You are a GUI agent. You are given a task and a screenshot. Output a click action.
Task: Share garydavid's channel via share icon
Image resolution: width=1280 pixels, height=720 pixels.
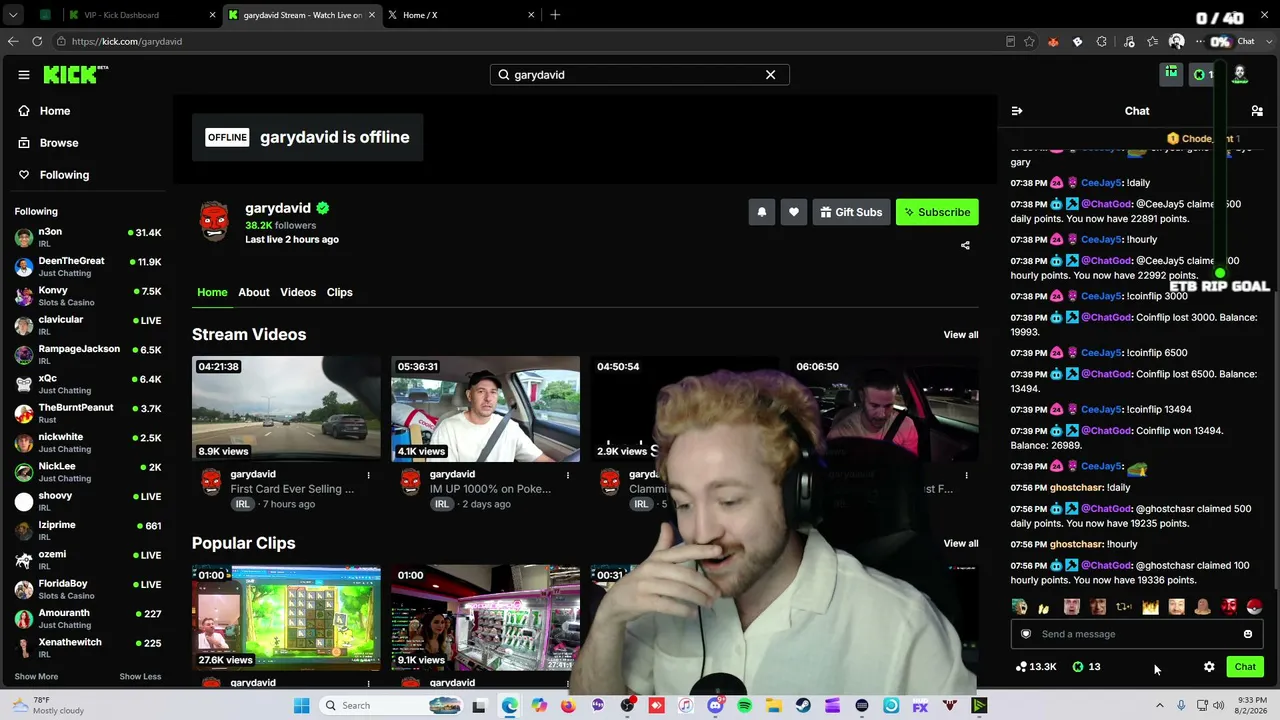click(x=965, y=245)
